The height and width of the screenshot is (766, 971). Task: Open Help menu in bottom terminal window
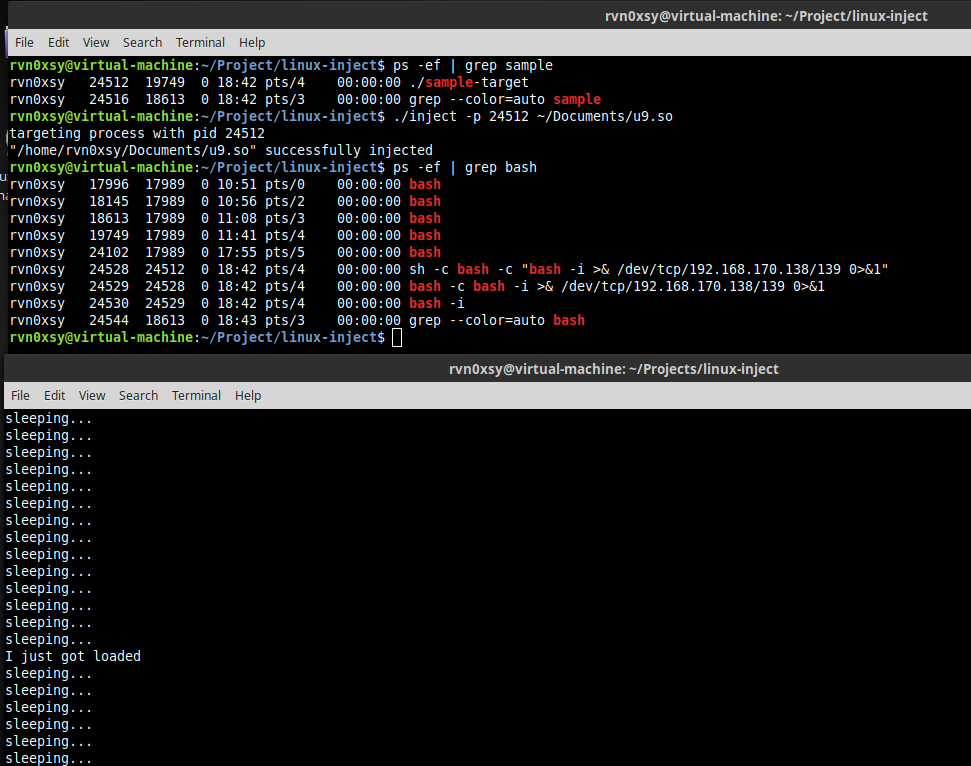pyautogui.click(x=248, y=396)
